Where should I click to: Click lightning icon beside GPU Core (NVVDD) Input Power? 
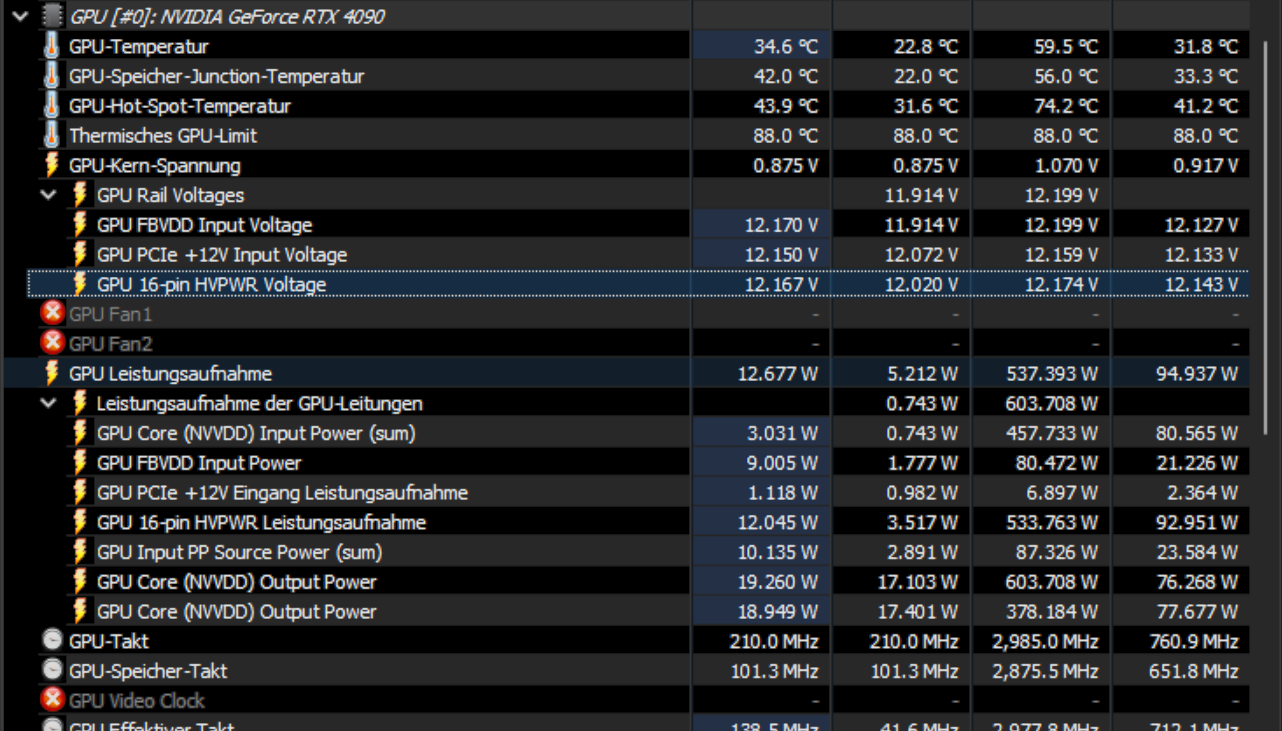point(80,433)
